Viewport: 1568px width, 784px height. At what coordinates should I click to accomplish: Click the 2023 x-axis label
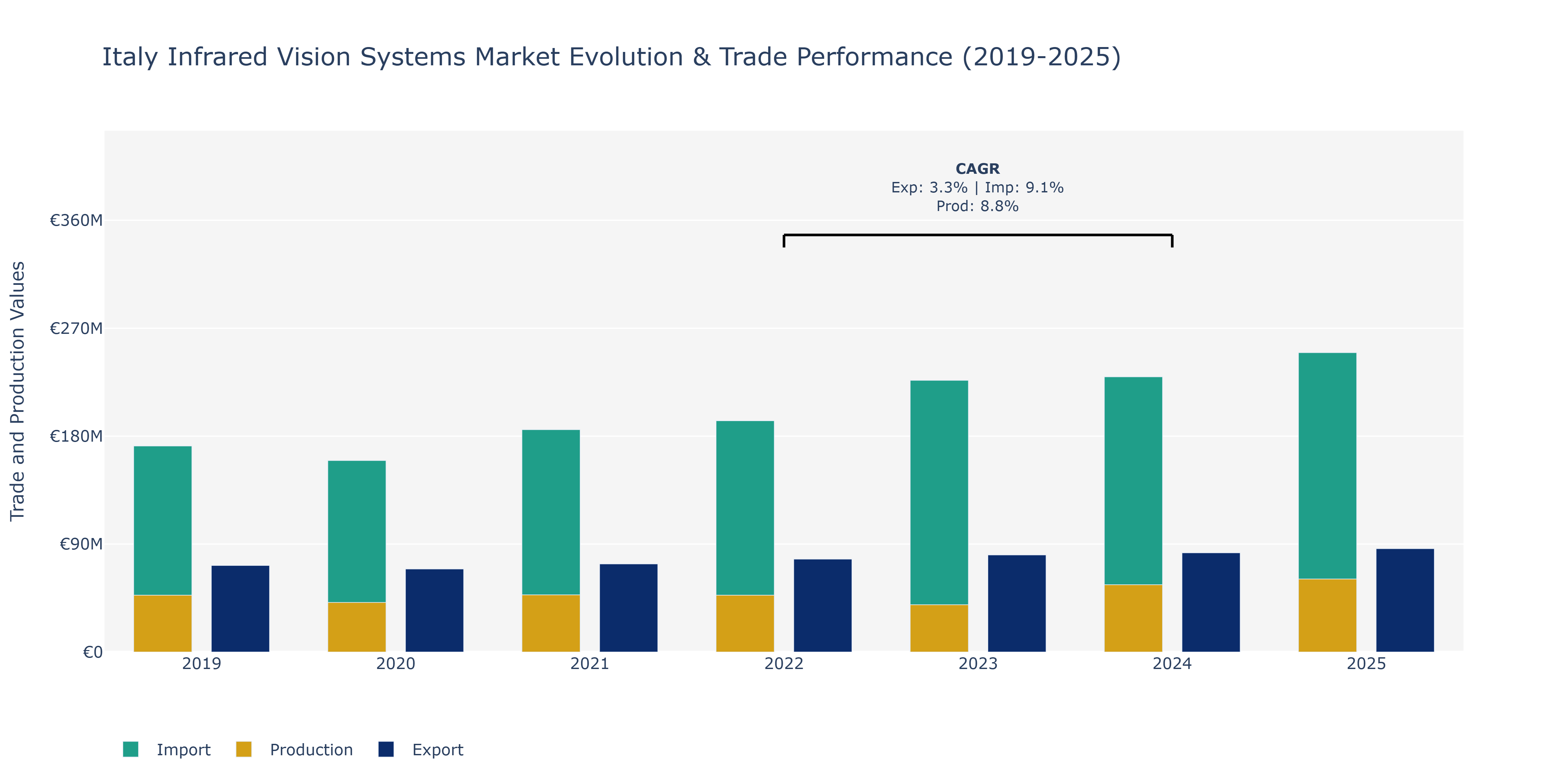978,663
